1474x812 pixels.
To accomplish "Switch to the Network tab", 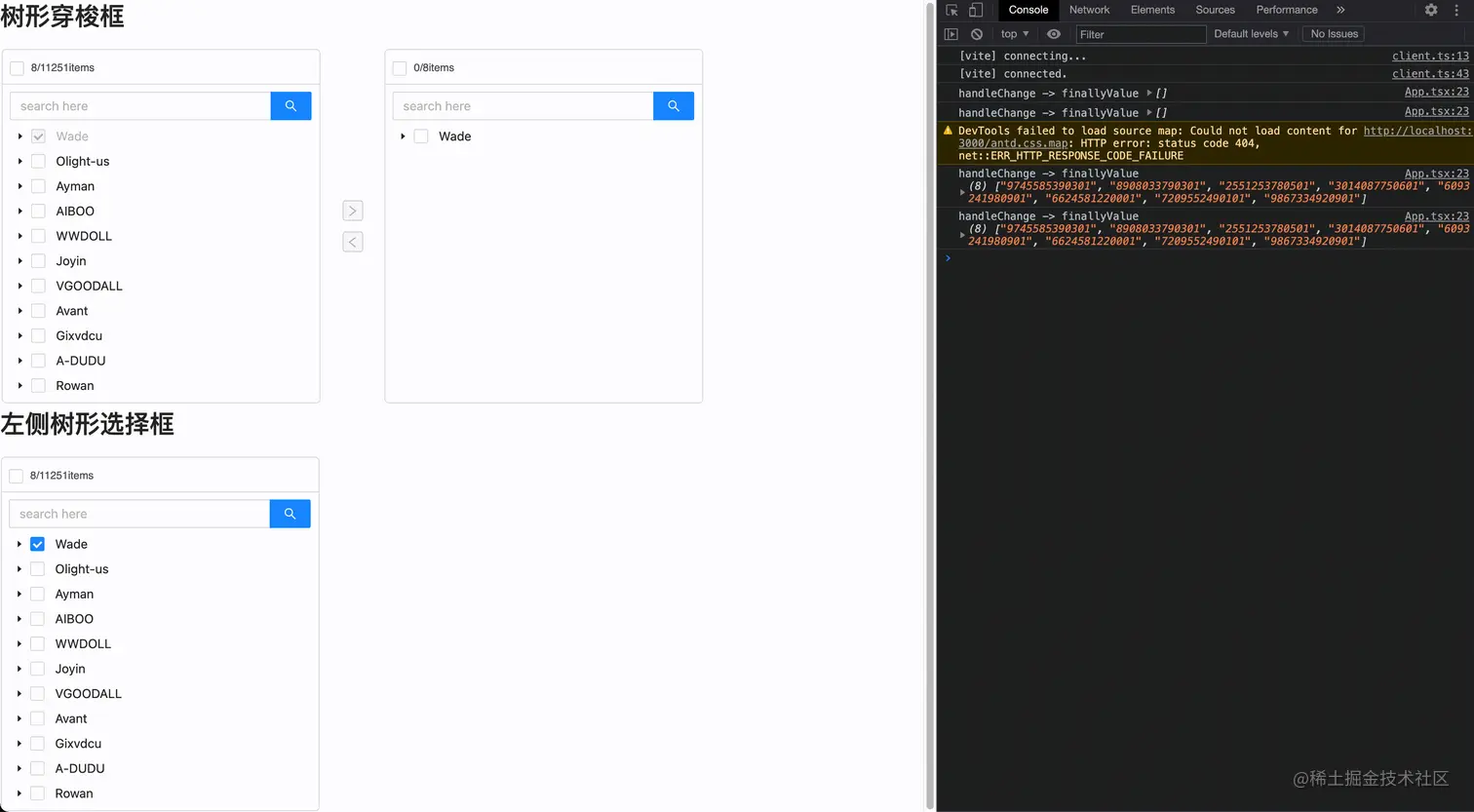I will click(1089, 10).
